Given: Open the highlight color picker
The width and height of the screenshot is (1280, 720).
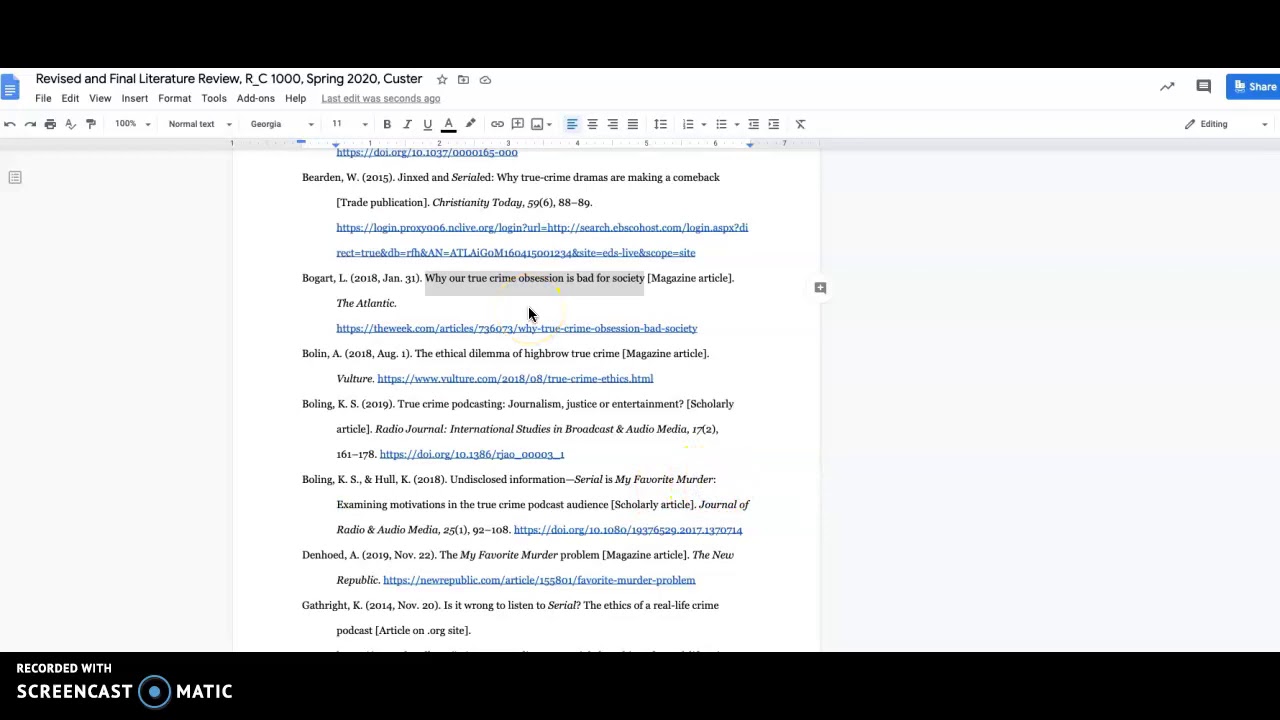Looking at the screenshot, I should tap(470, 124).
